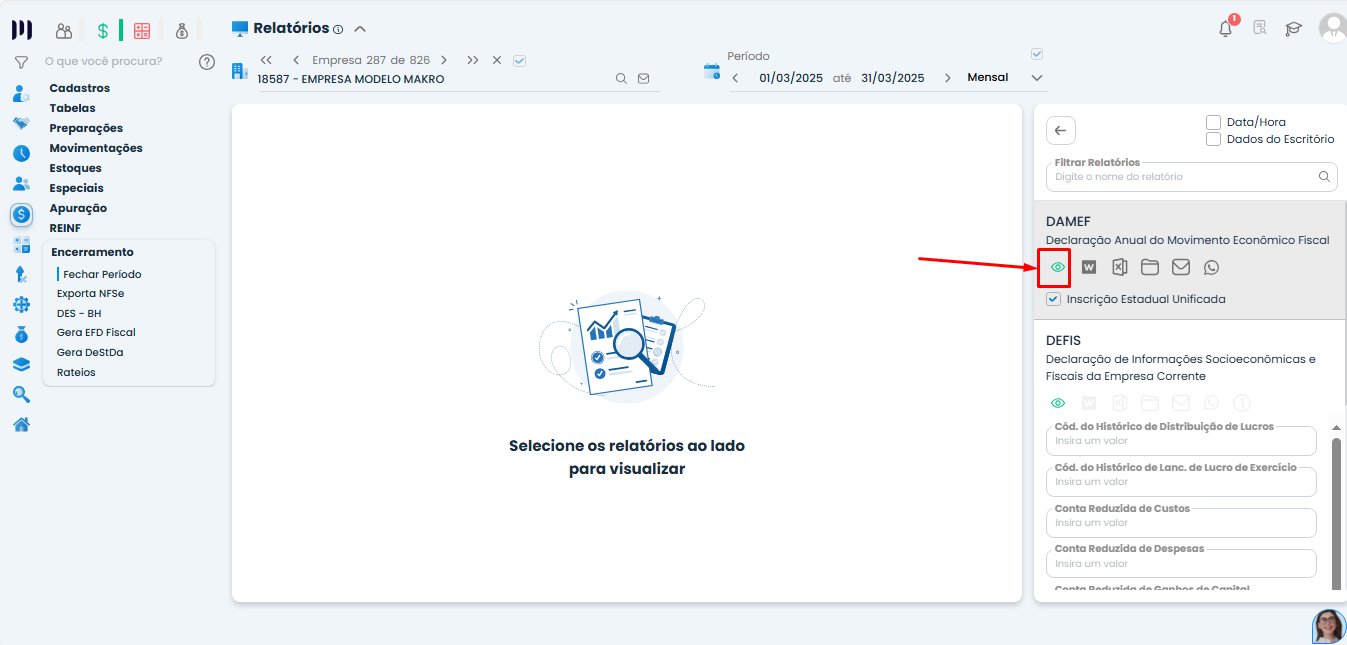This screenshot has width=1347, height=645.
Task: Toggle the checkbox above the Período field
Action: [x=1037, y=54]
